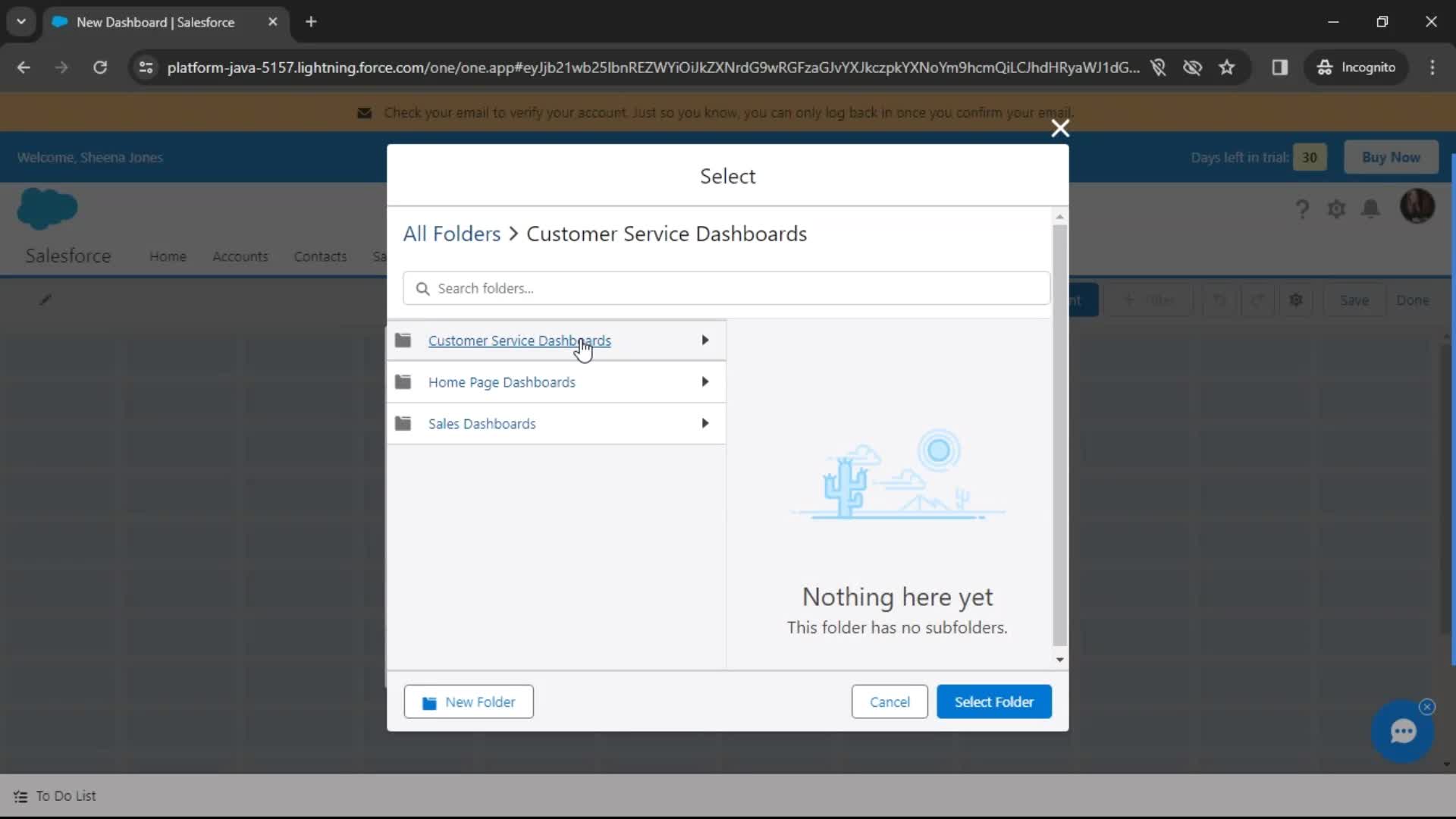
Task: Open the Salesforce help question mark icon
Action: pos(1302,209)
